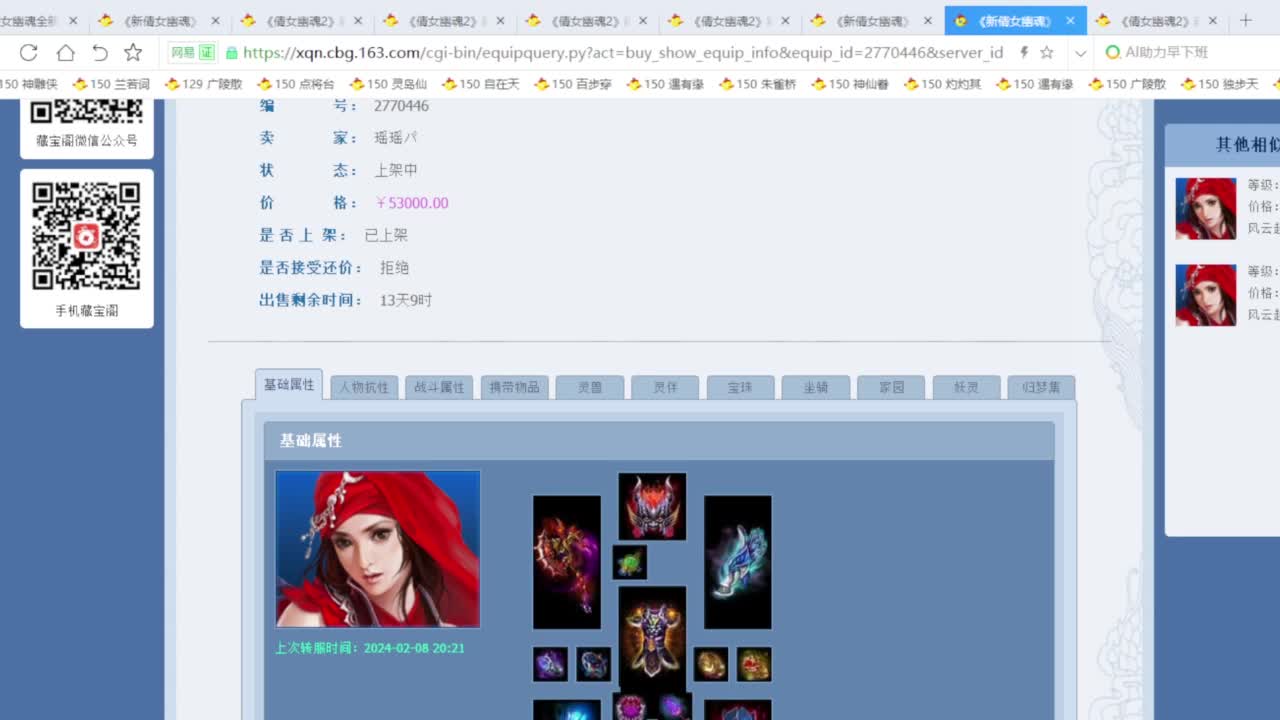Click the page URL in the address bar
This screenshot has width=1280, height=720.
pos(623,53)
